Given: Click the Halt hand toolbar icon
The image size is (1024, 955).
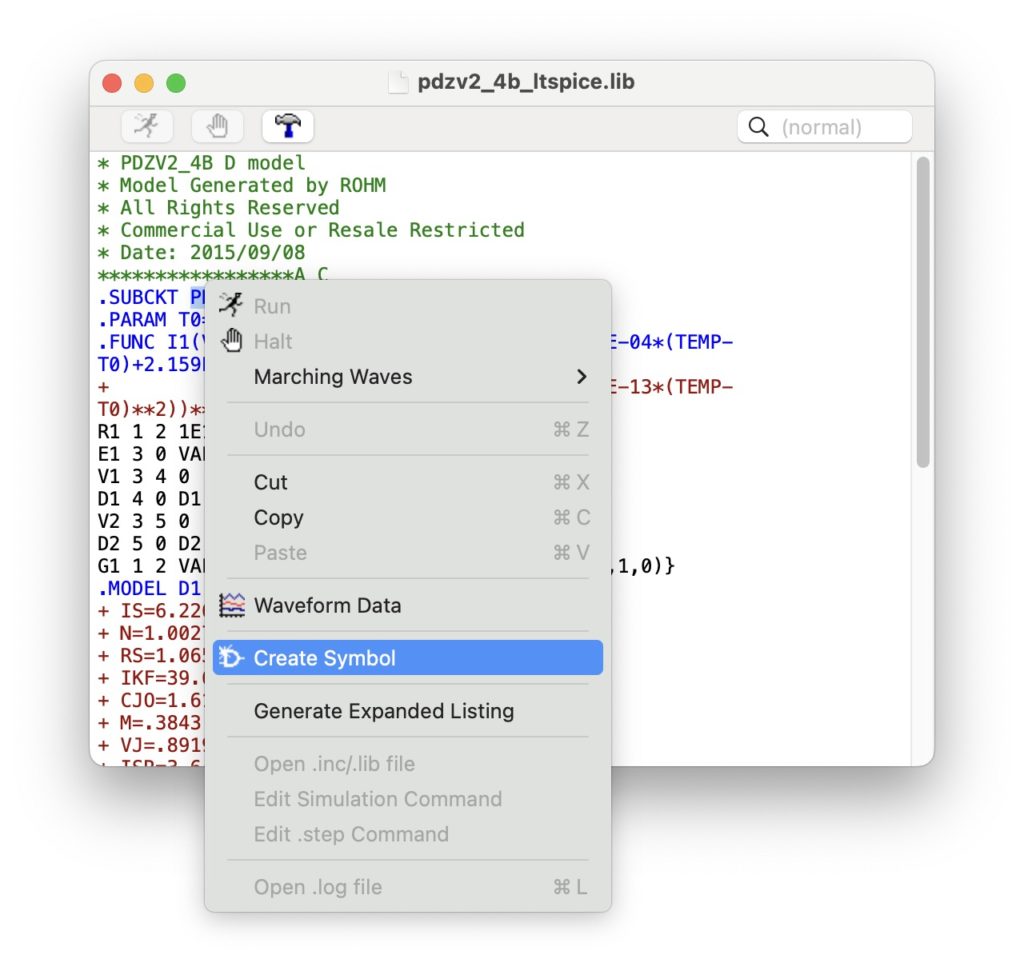Looking at the screenshot, I should tap(217, 126).
